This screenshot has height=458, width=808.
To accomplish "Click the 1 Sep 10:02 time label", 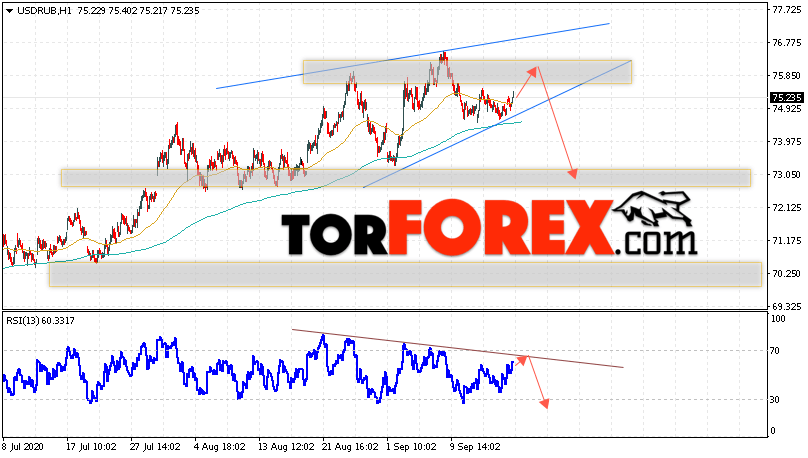I will (411, 447).
